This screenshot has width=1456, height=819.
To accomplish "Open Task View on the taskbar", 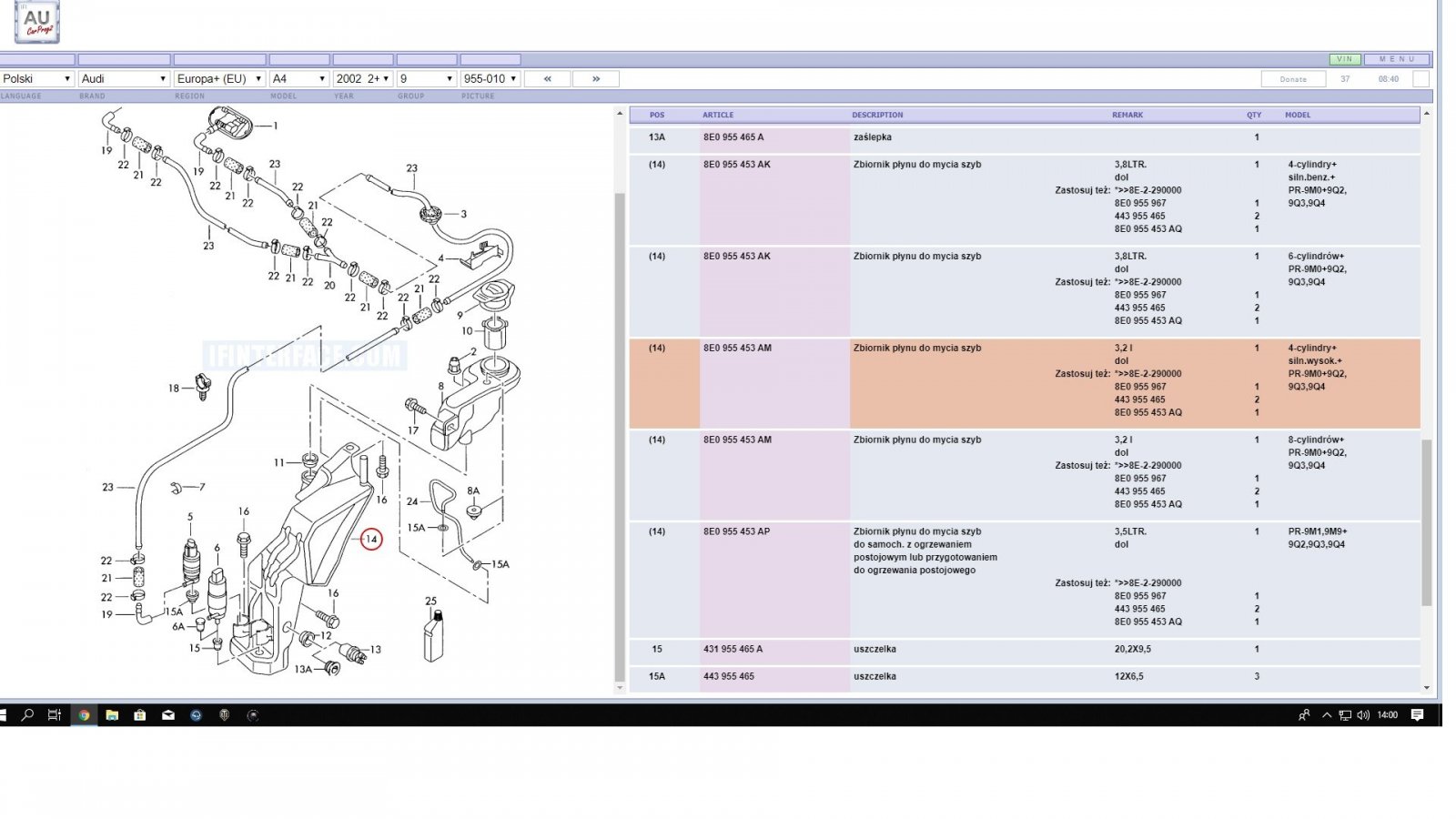I will pyautogui.click(x=55, y=715).
